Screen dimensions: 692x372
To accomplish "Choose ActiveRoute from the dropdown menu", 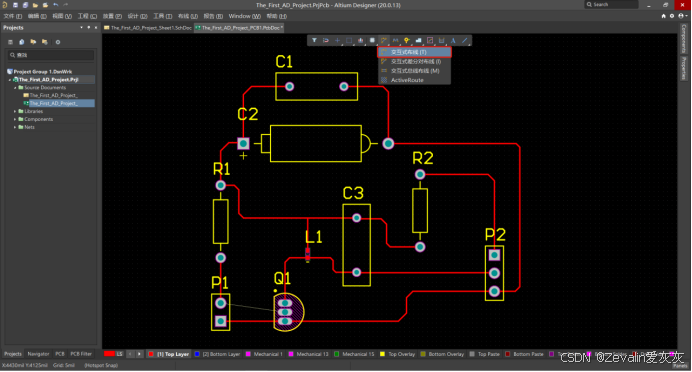I will coord(414,80).
